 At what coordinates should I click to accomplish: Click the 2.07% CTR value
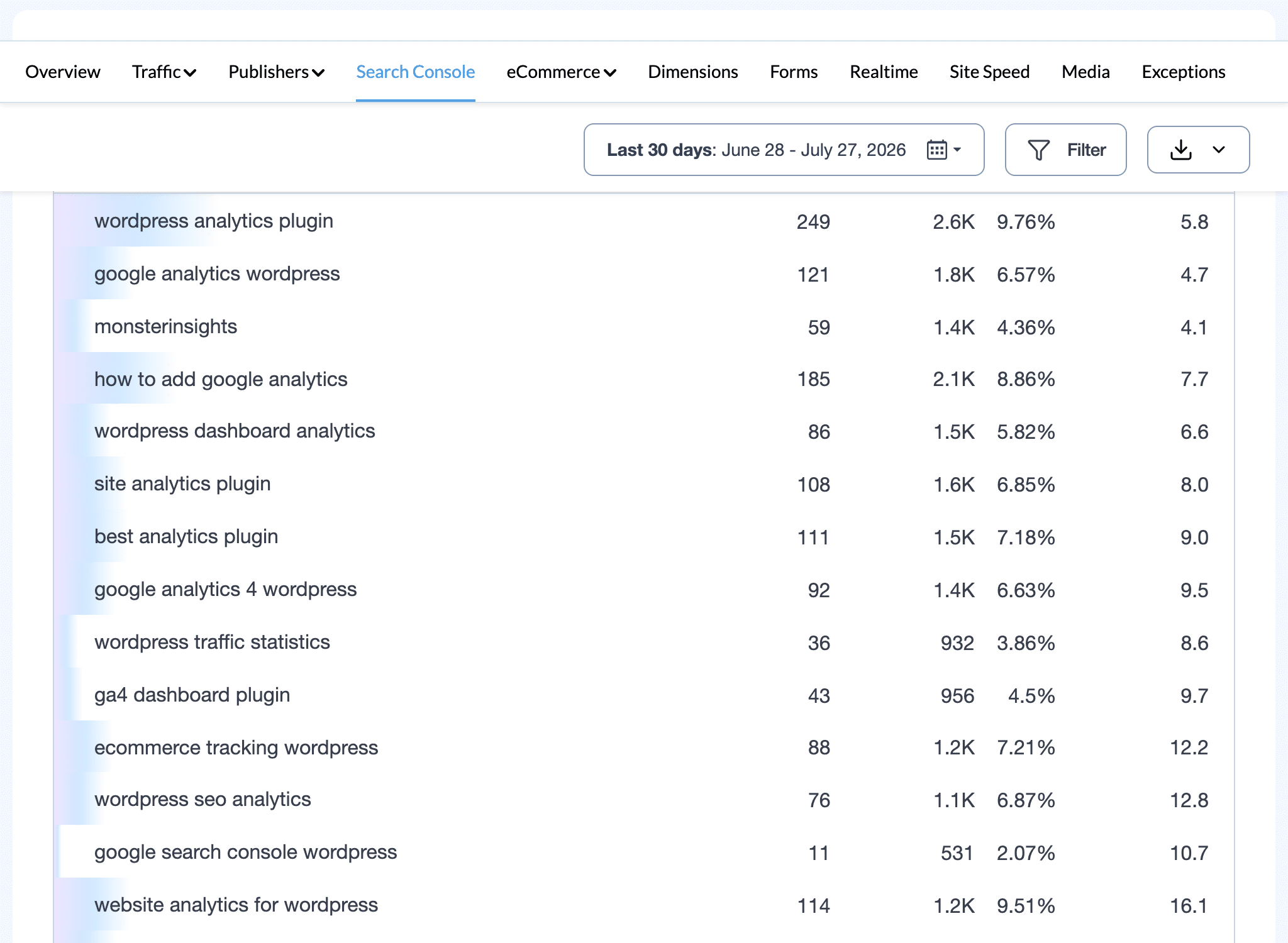[x=1026, y=853]
